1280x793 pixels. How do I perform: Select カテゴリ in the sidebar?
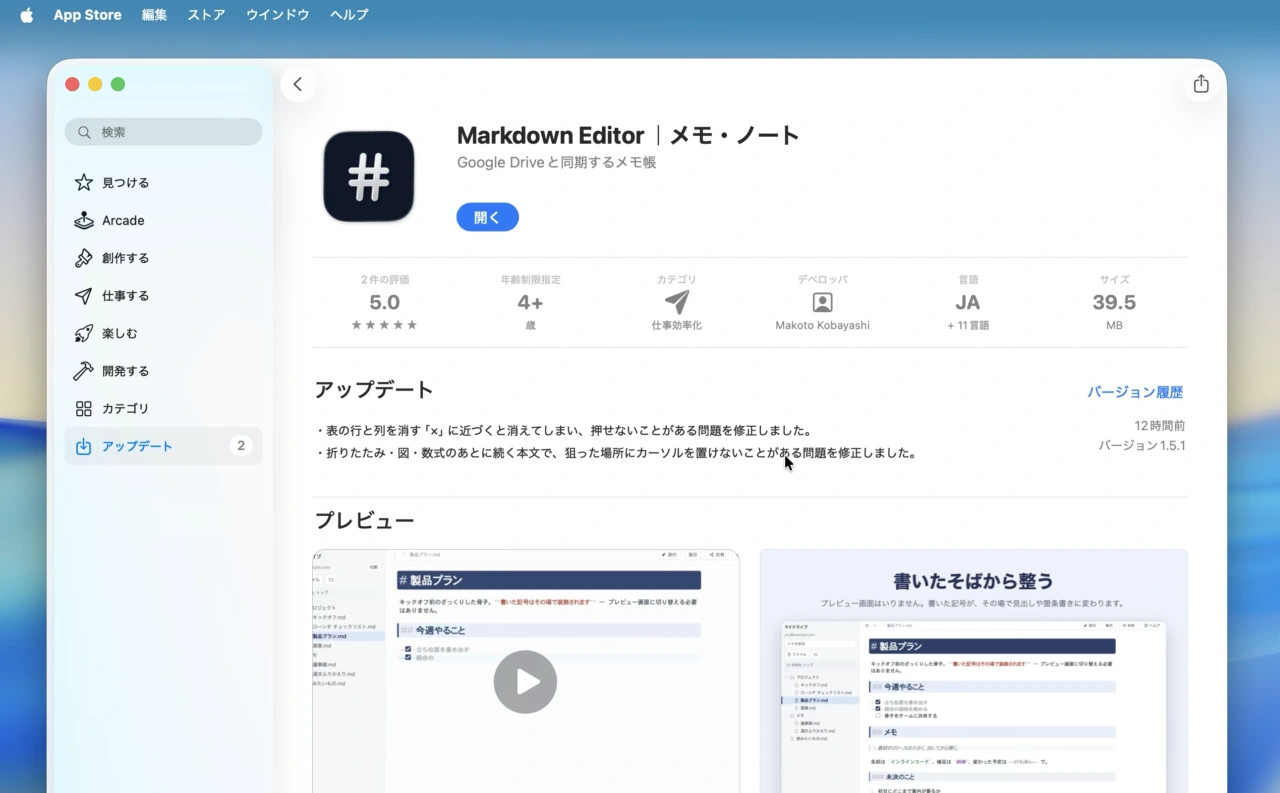164,408
